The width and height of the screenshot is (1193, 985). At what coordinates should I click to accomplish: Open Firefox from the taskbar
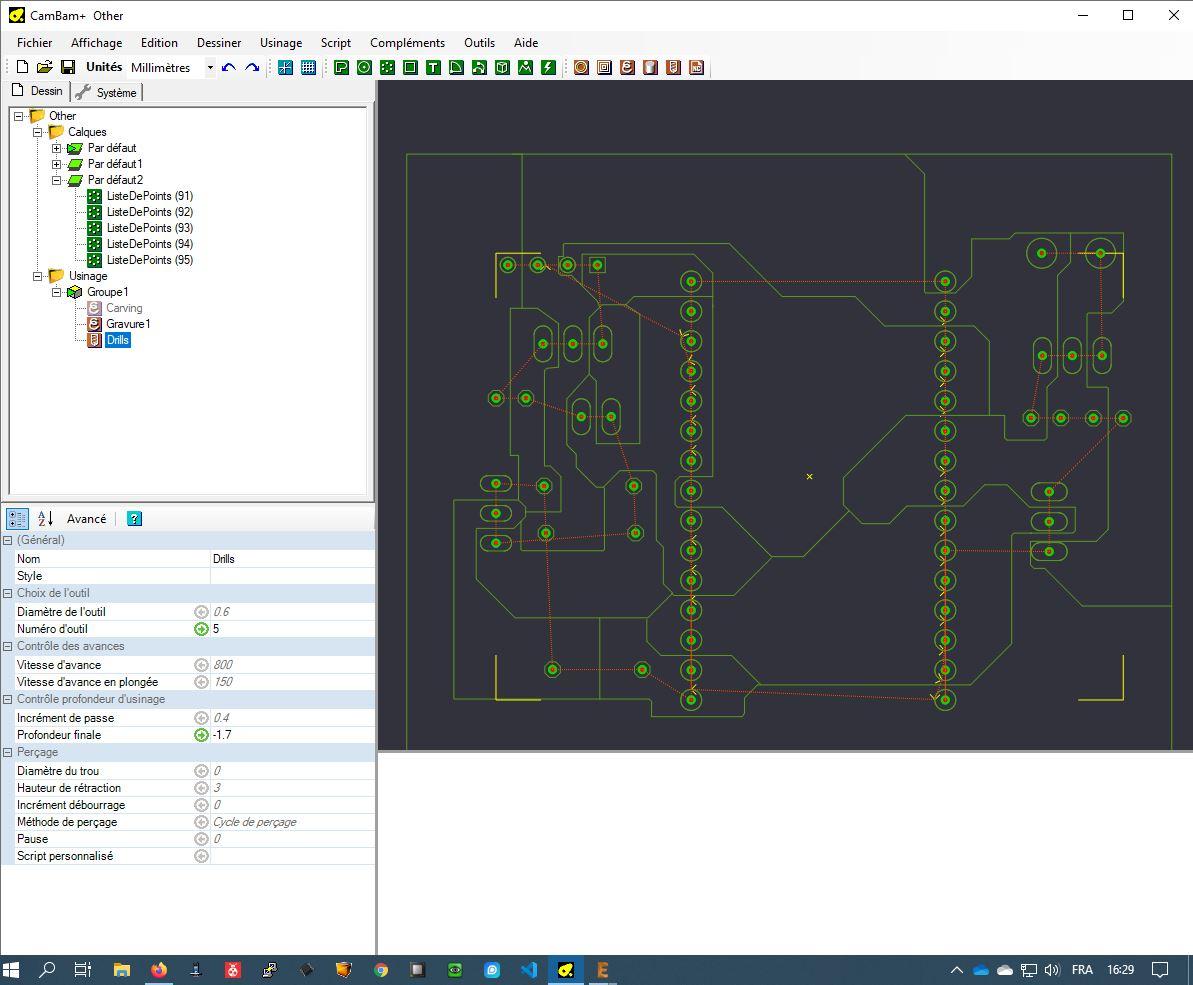click(159, 969)
